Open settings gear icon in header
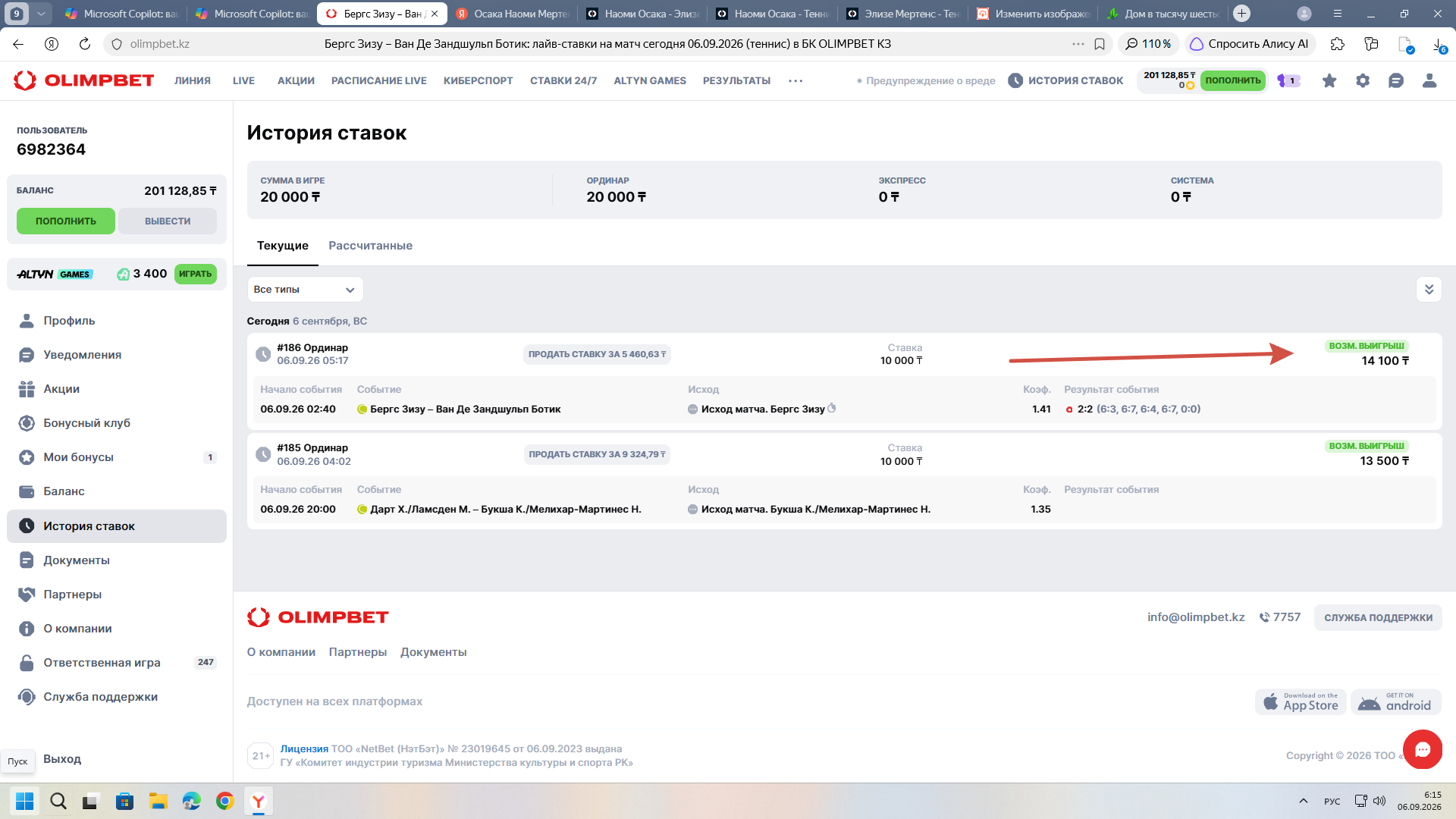The image size is (1456, 819). tap(1363, 80)
